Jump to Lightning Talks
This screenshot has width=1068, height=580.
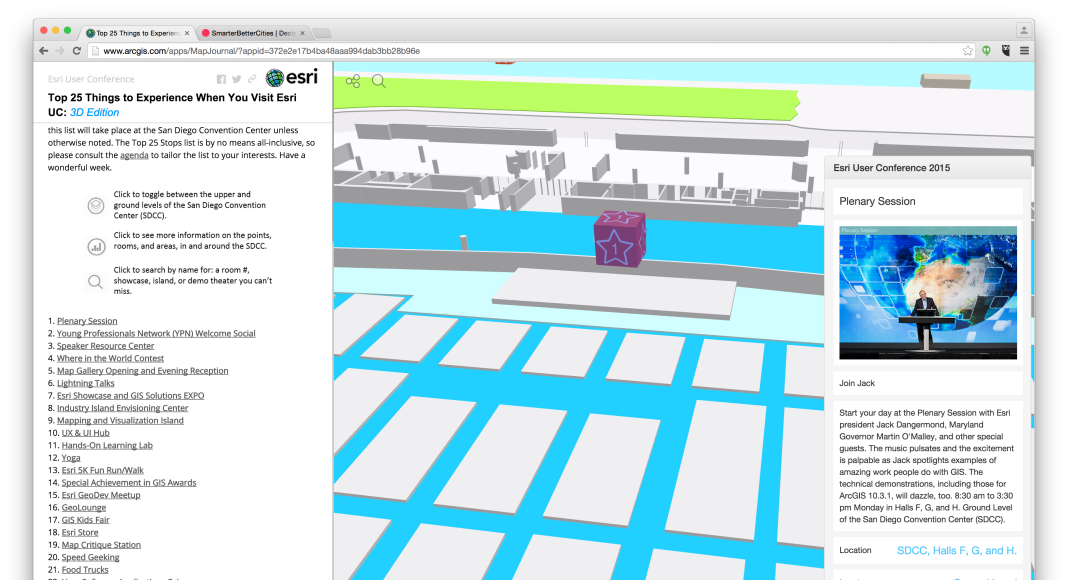point(86,383)
